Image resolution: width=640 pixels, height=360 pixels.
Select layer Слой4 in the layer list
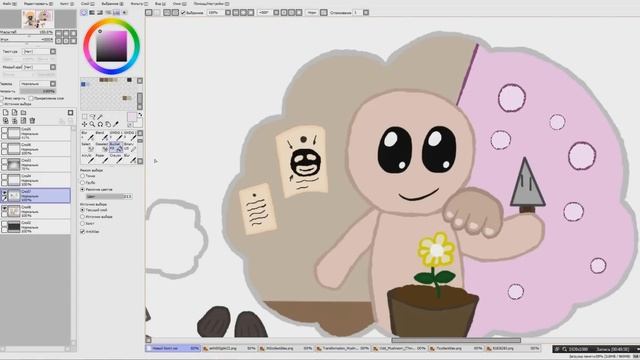coord(36,180)
